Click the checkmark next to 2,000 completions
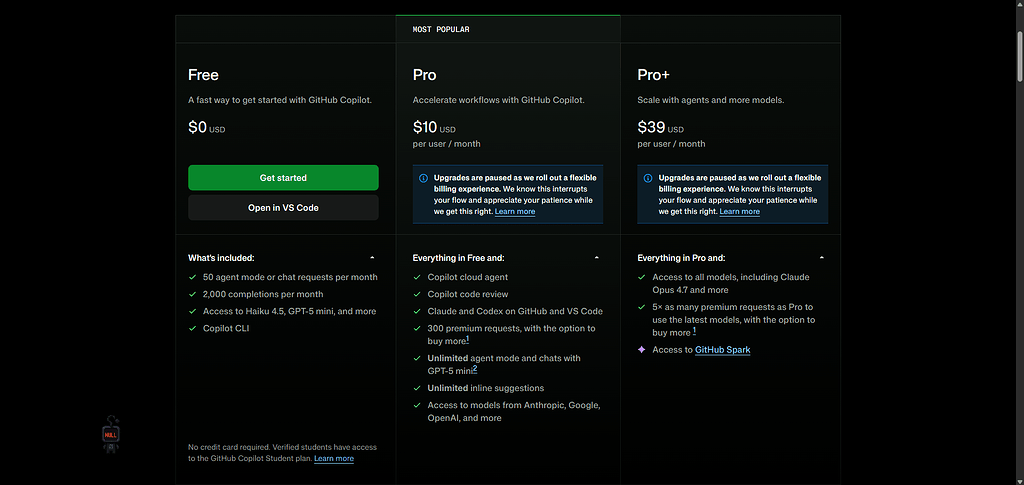This screenshot has width=1024, height=485. point(193,294)
